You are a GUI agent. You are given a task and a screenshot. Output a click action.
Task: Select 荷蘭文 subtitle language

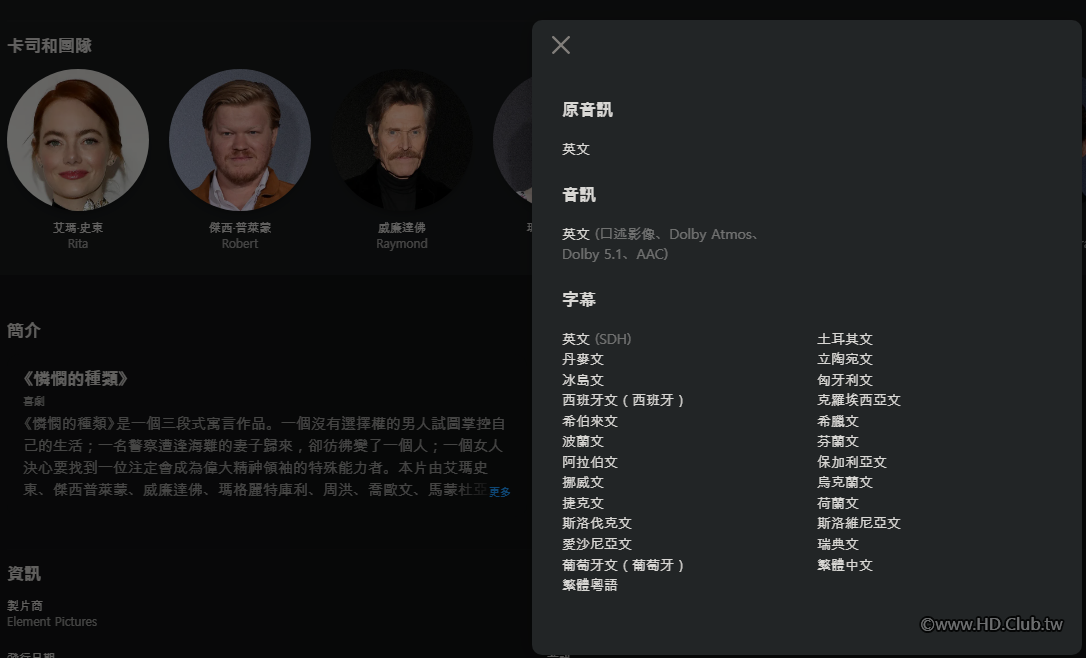(836, 503)
